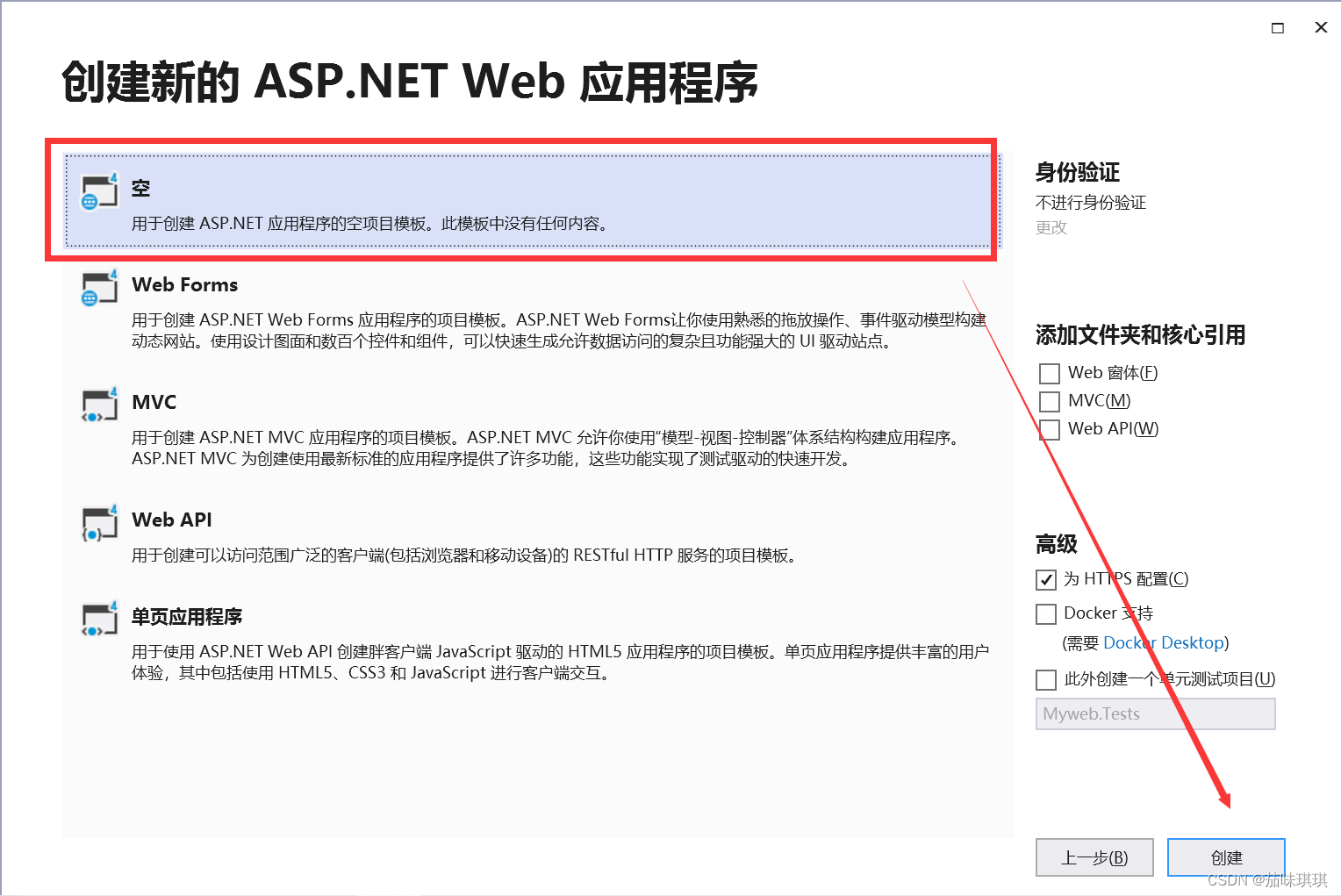1341x896 pixels.
Task: Choose the MVC template title
Action: [154, 403]
